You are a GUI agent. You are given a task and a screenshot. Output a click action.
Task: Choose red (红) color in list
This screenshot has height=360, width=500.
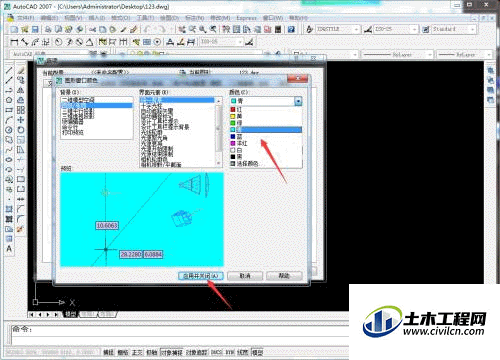point(266,109)
